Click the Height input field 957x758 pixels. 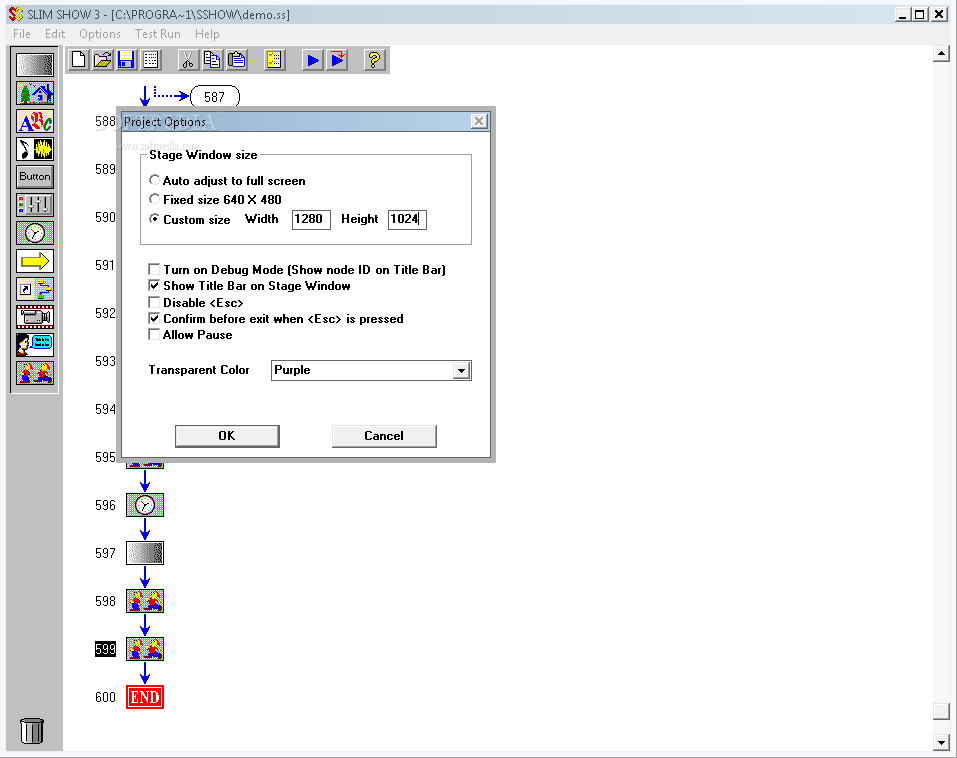[407, 219]
